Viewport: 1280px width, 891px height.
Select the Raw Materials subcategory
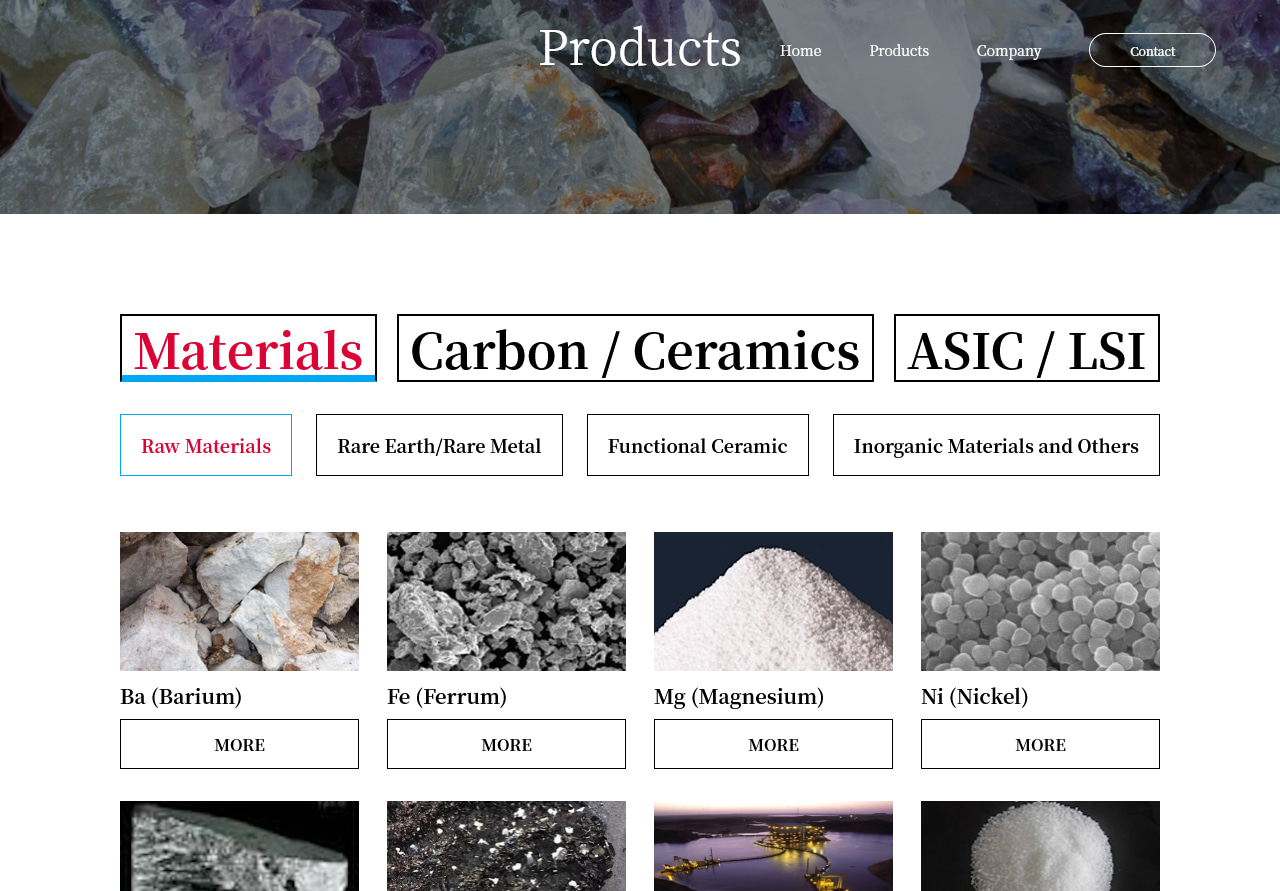click(x=206, y=445)
